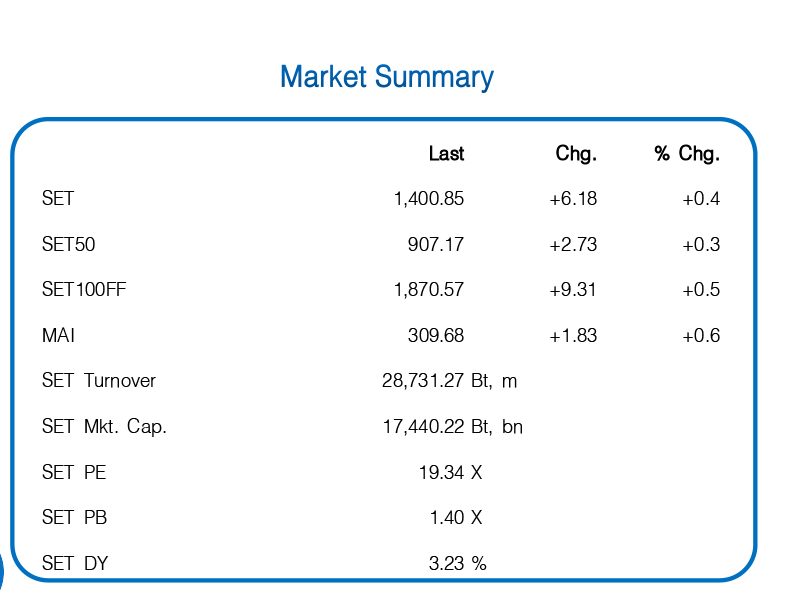Click the MAI row label
This screenshot has height=600, width=790.
coord(58,336)
